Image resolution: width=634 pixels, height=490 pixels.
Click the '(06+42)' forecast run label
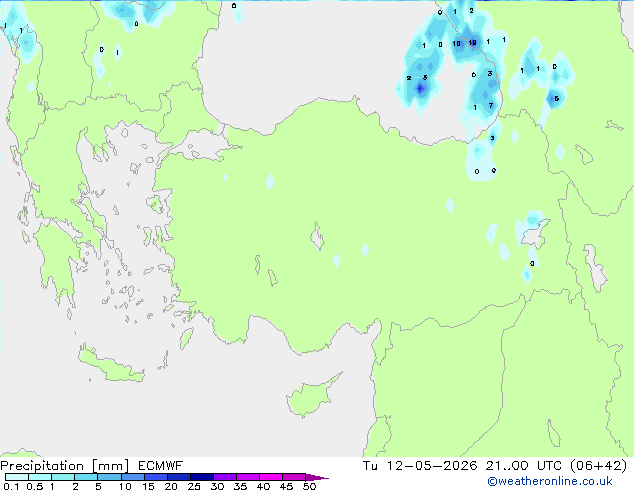[598, 466]
